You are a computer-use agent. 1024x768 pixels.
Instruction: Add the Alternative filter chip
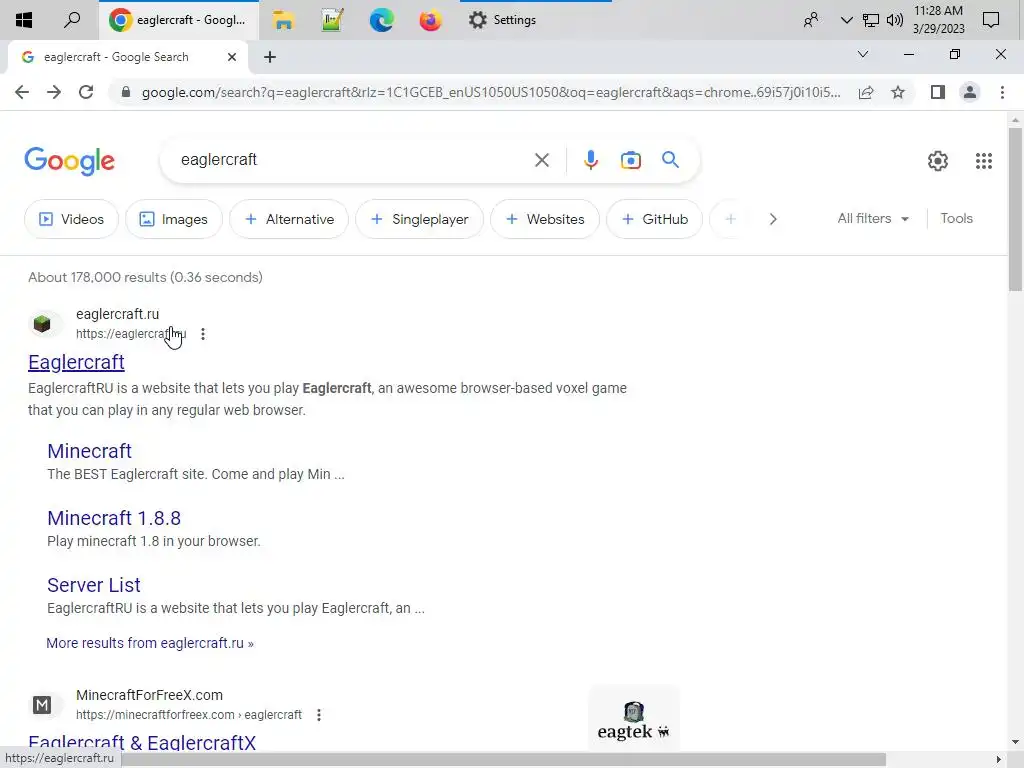click(x=289, y=219)
